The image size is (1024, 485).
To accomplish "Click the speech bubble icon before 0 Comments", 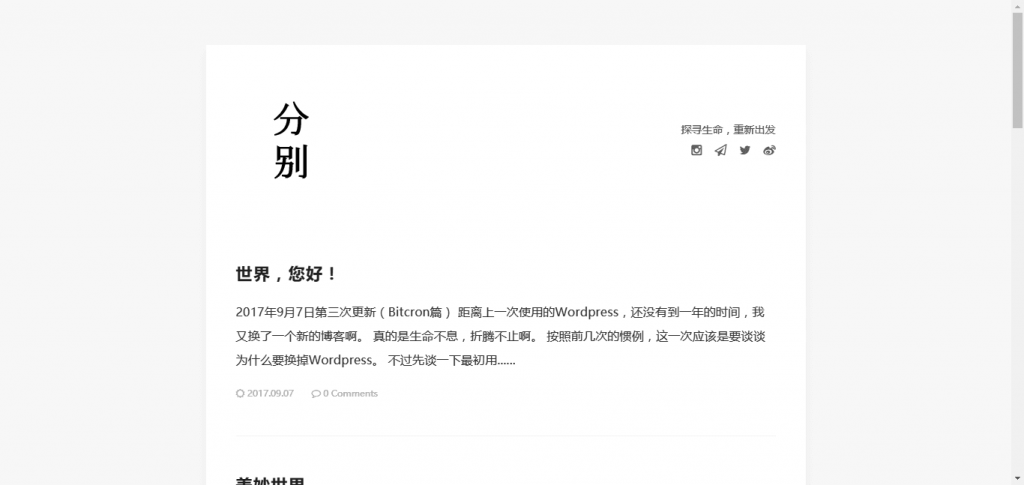I will [316, 394].
